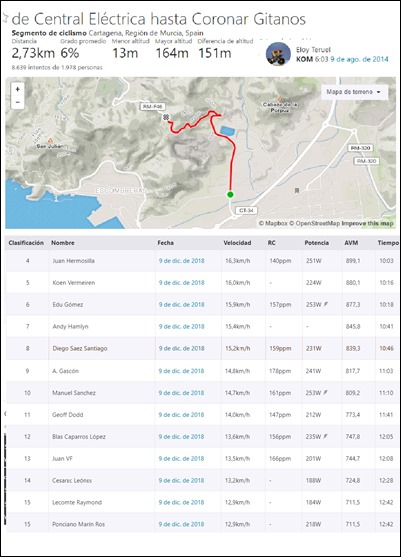The height and width of the screenshot is (557, 401).
Task: Expand the Mapa de terreno dropdown
Action: (x=353, y=92)
